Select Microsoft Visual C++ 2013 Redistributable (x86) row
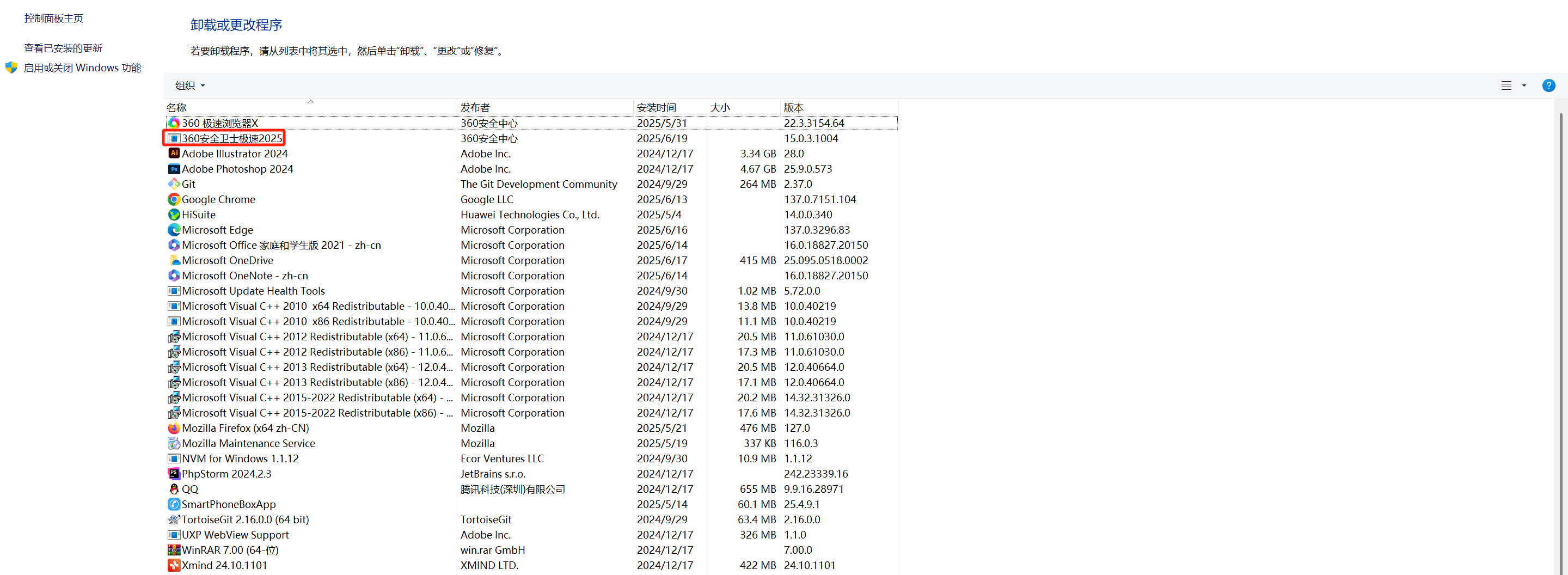Viewport: 1568px width, 575px height. [532, 382]
